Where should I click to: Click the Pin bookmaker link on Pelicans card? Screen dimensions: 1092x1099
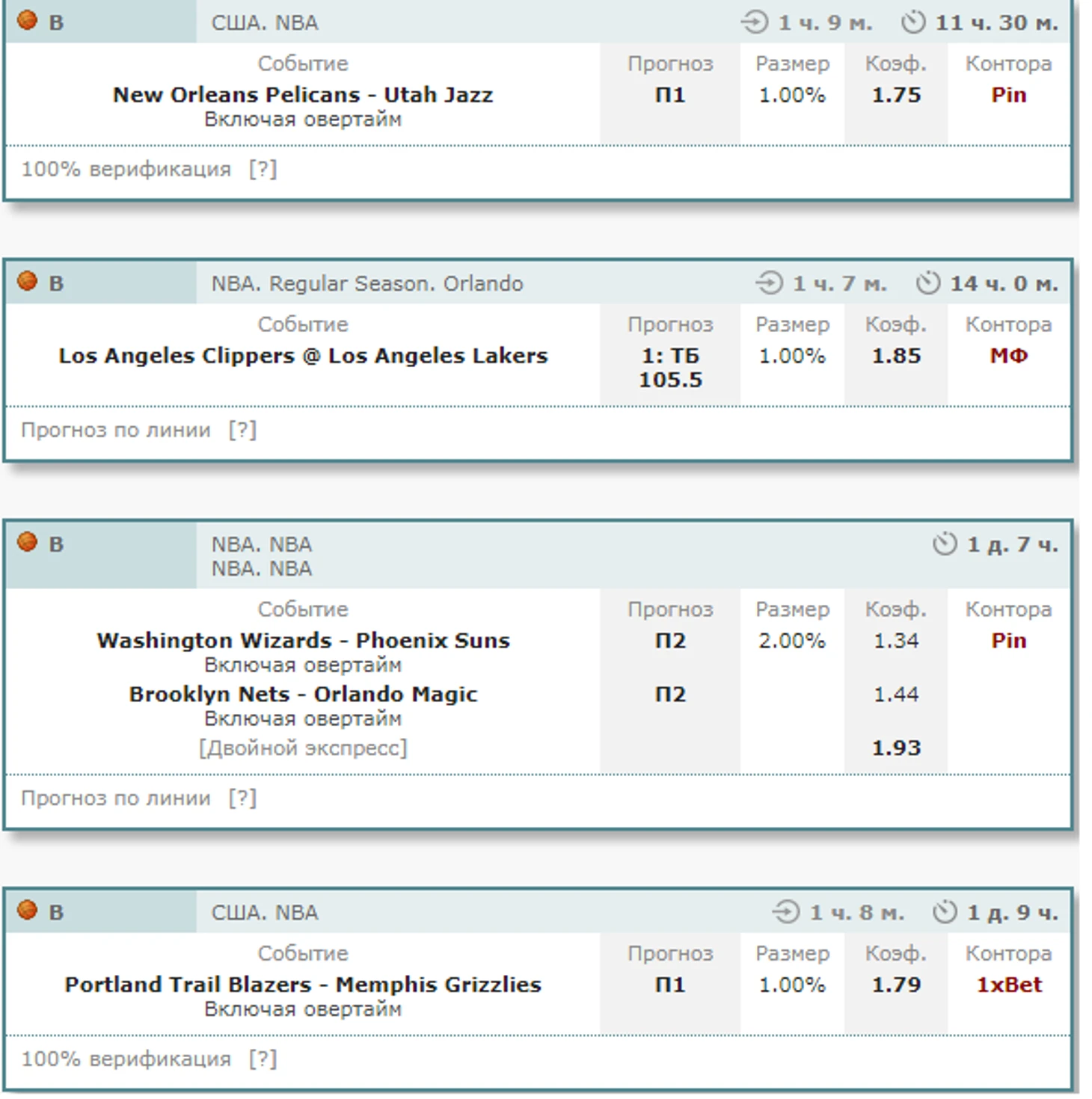click(x=1008, y=95)
